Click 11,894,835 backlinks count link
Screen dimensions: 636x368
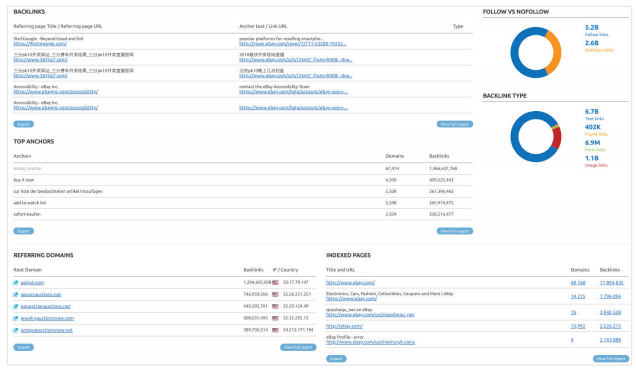pos(611,283)
